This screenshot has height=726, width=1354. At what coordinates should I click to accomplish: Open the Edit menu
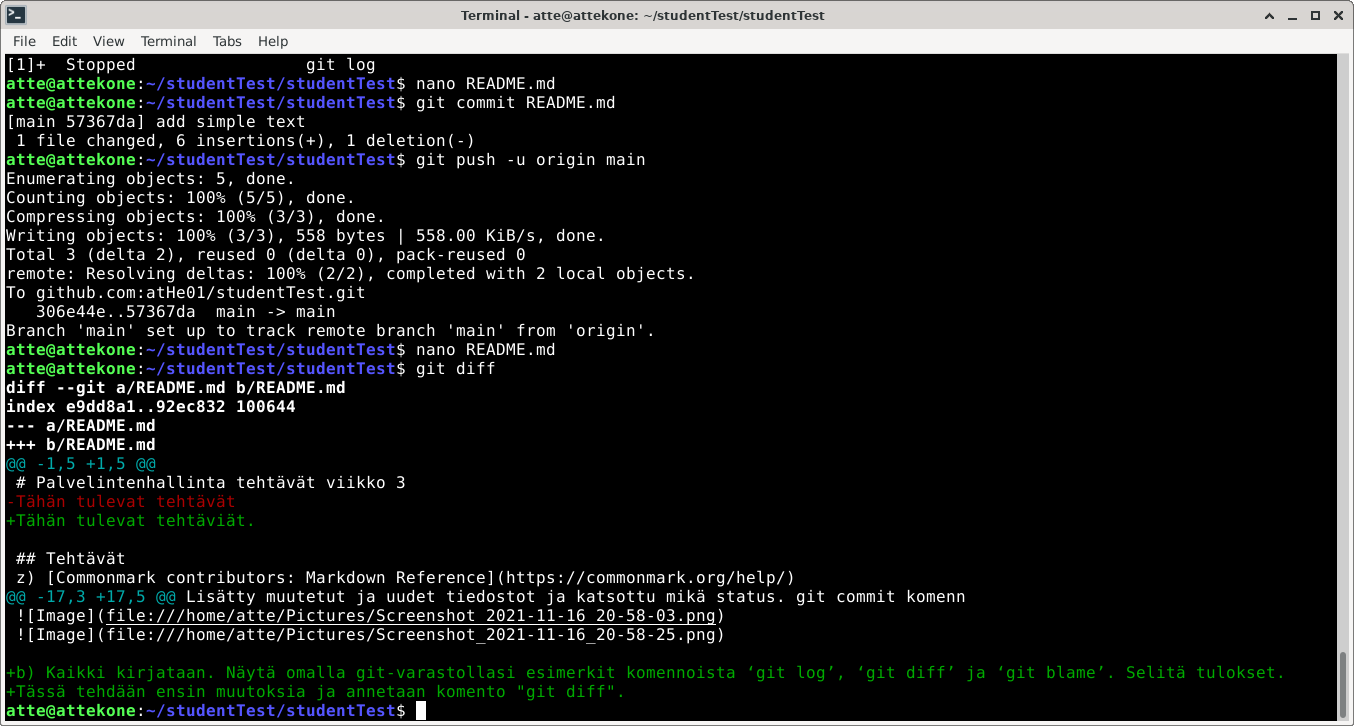click(x=64, y=41)
